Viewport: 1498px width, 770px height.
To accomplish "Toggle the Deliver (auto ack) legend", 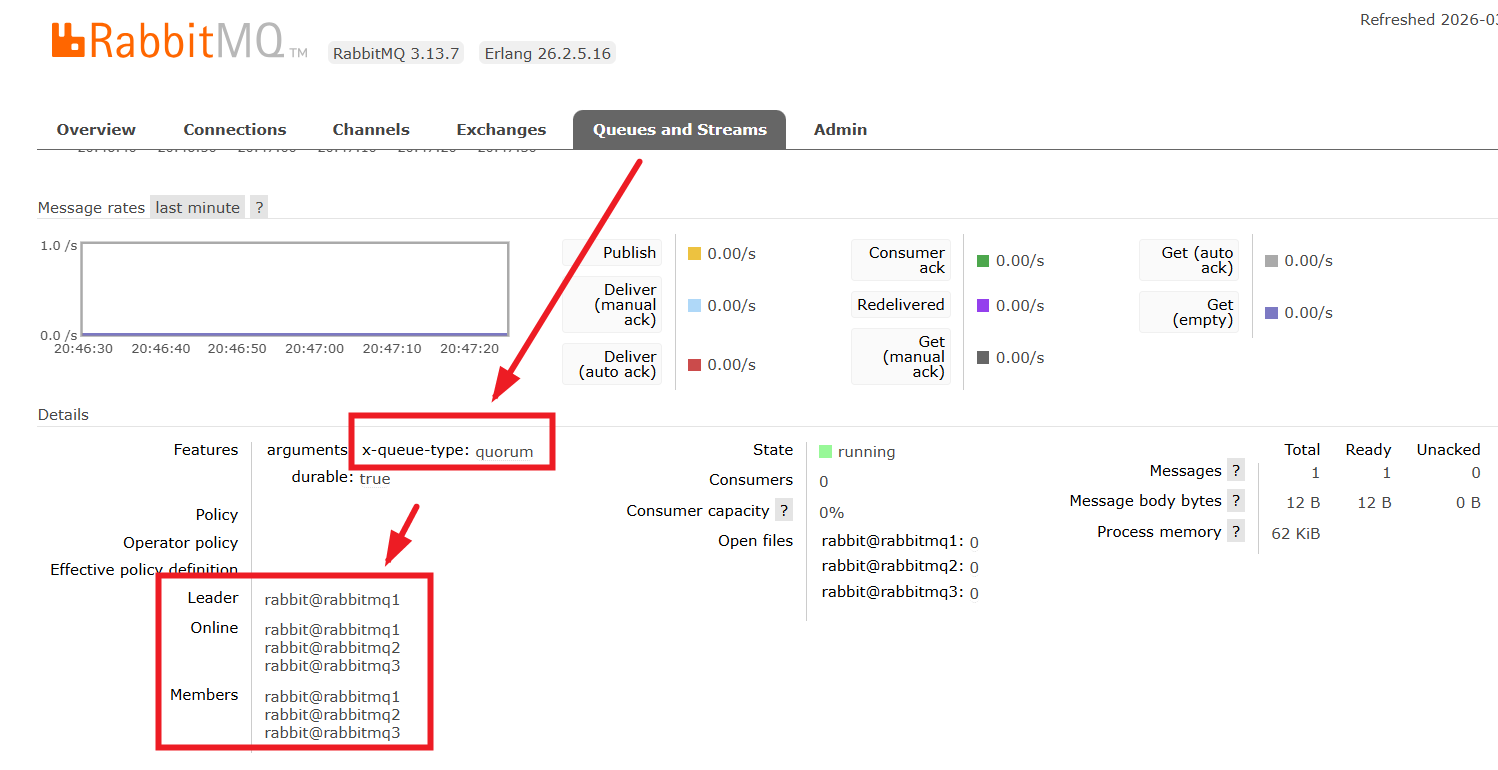I will click(612, 364).
